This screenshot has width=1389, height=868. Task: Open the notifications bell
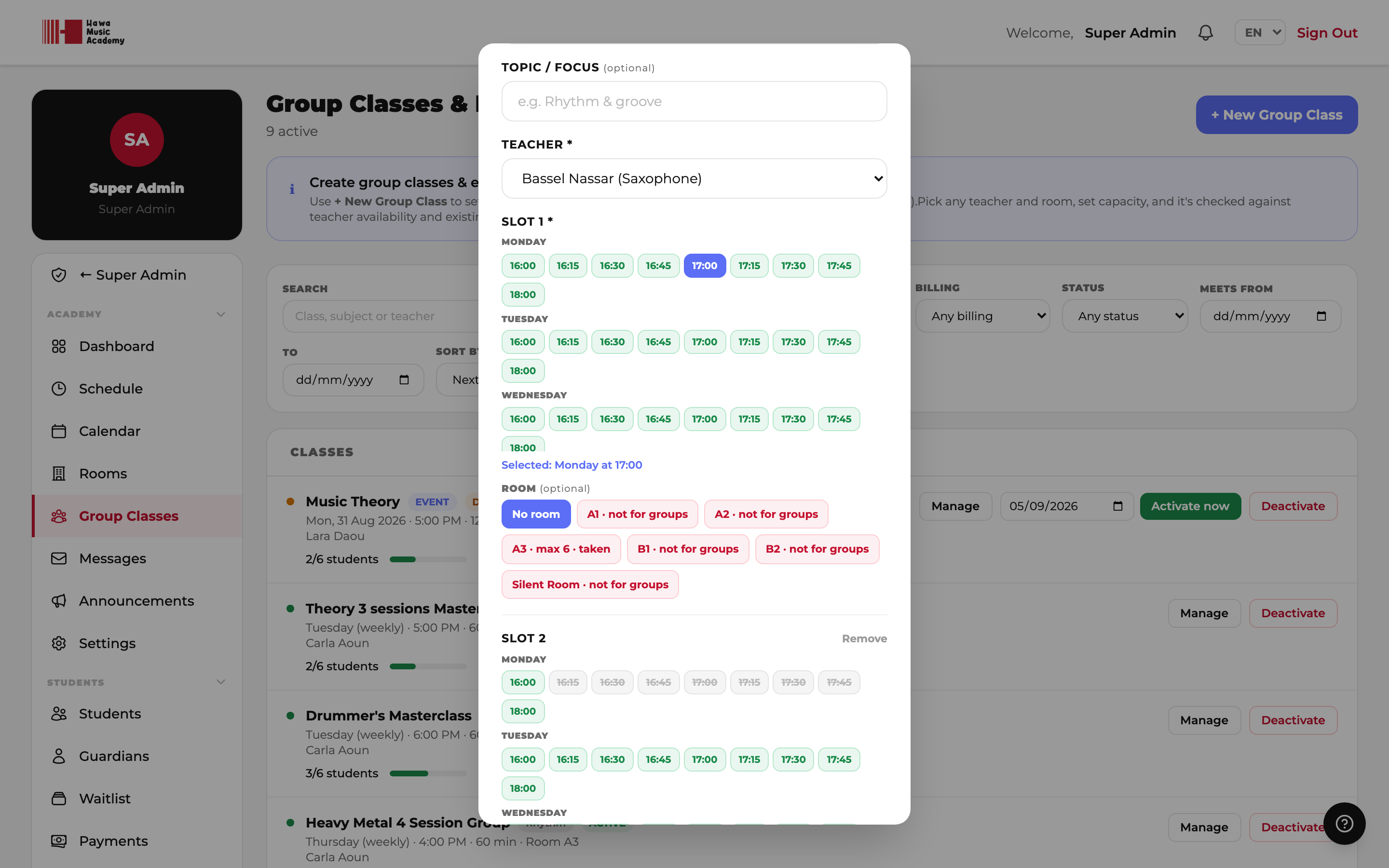coord(1205,33)
